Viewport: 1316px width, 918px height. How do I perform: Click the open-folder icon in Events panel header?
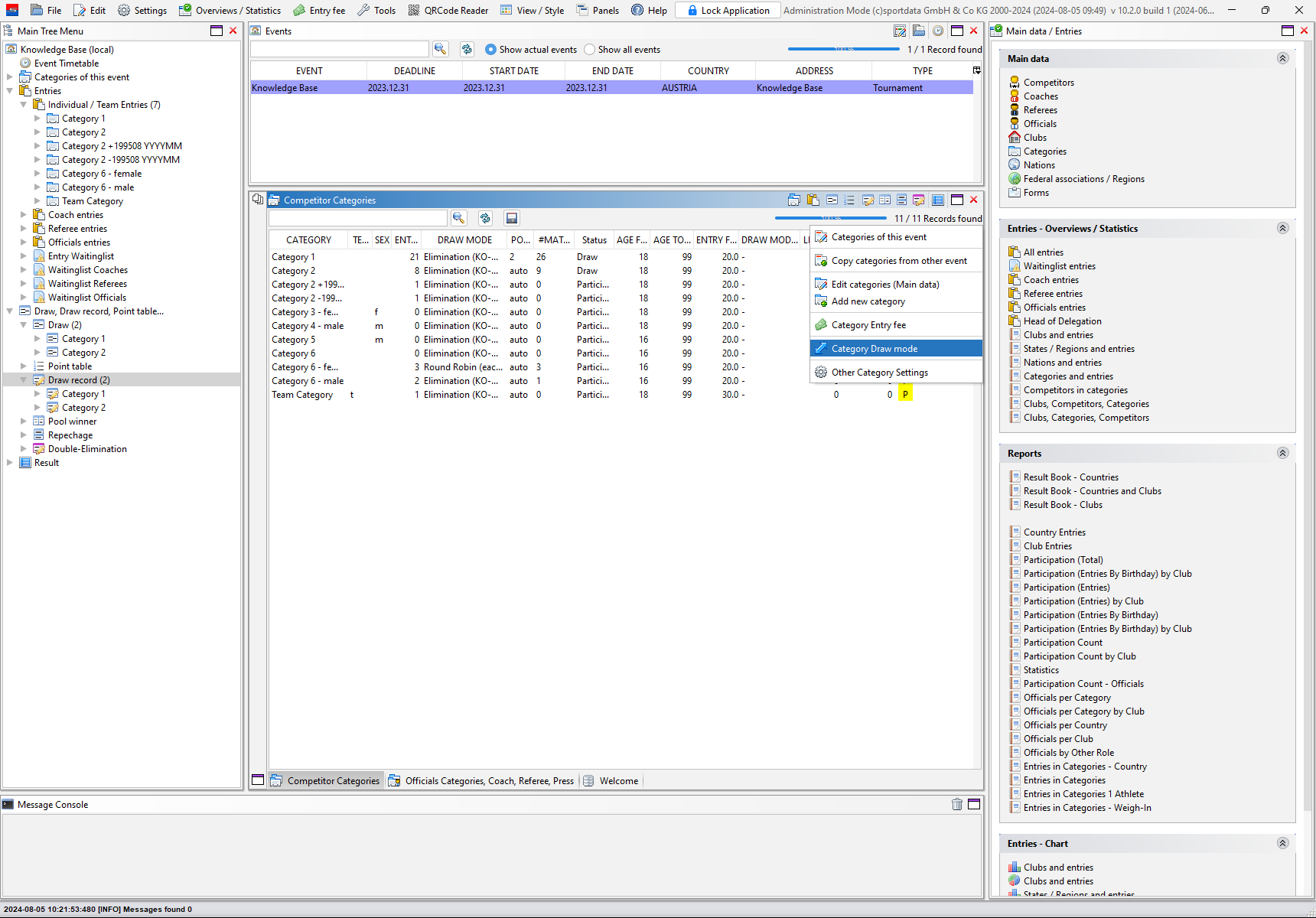coord(919,31)
